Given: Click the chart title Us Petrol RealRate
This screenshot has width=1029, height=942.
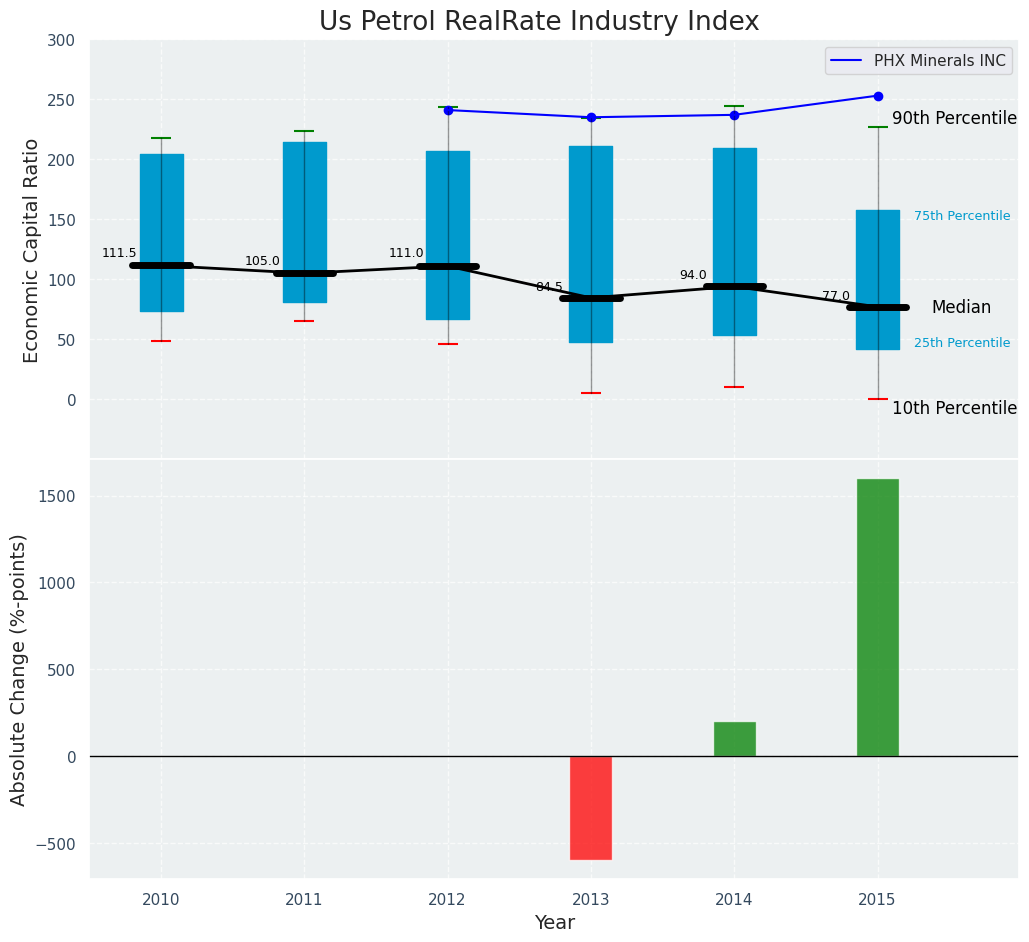Looking at the screenshot, I should click(x=539, y=22).
